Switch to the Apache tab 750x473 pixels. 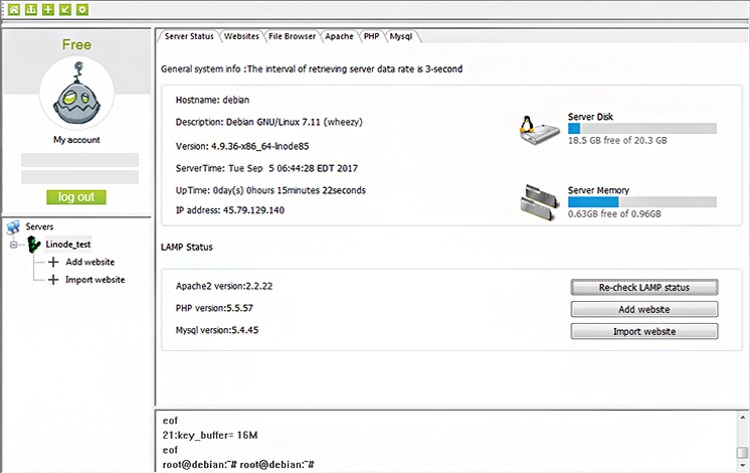pyautogui.click(x=339, y=36)
